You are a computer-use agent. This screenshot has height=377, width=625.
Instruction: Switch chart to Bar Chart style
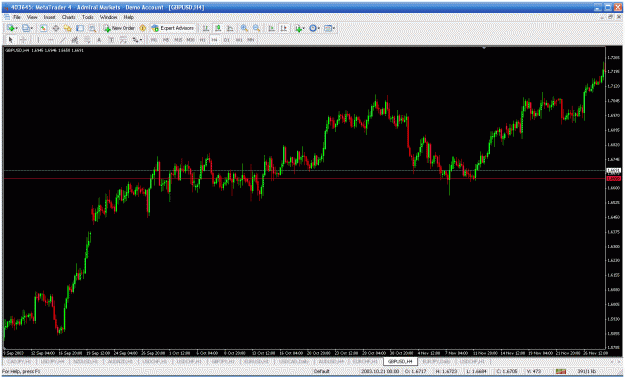pyautogui.click(x=206, y=28)
